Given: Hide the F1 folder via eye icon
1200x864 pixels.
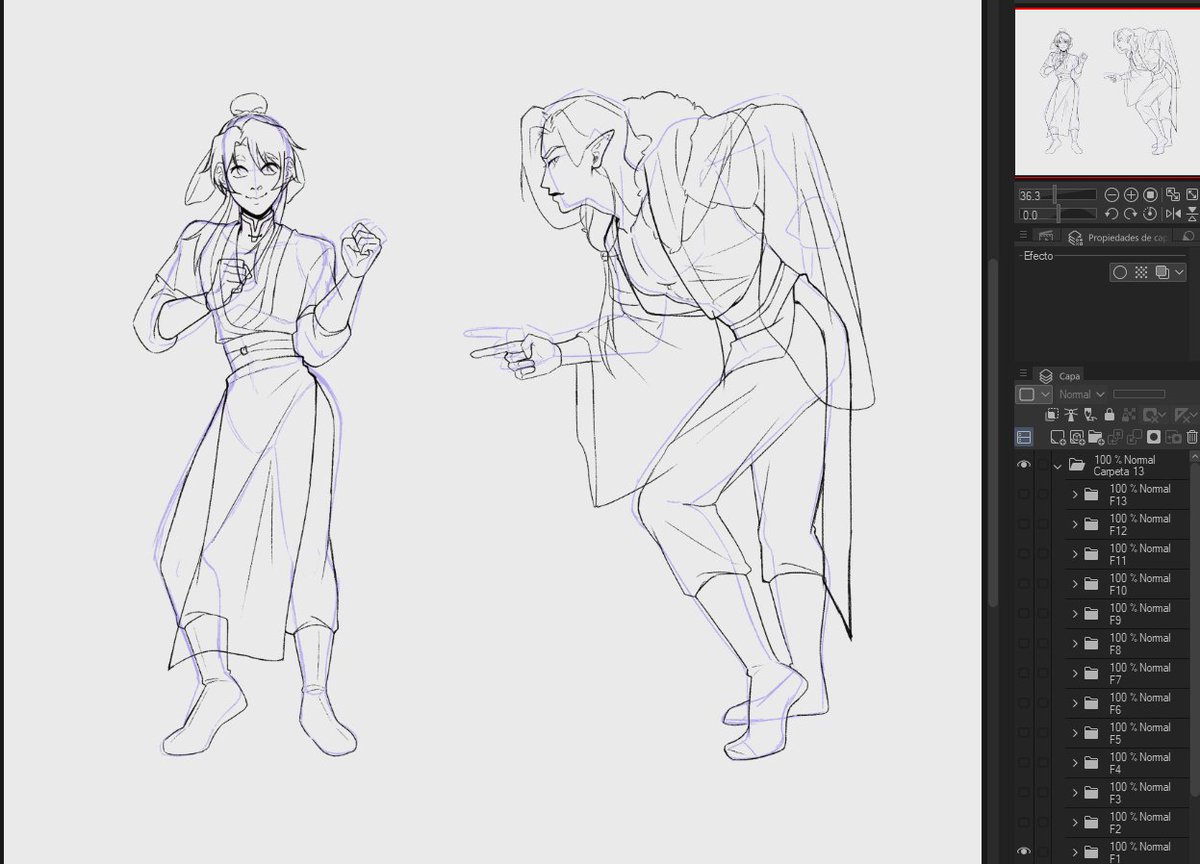Looking at the screenshot, I should [1024, 852].
